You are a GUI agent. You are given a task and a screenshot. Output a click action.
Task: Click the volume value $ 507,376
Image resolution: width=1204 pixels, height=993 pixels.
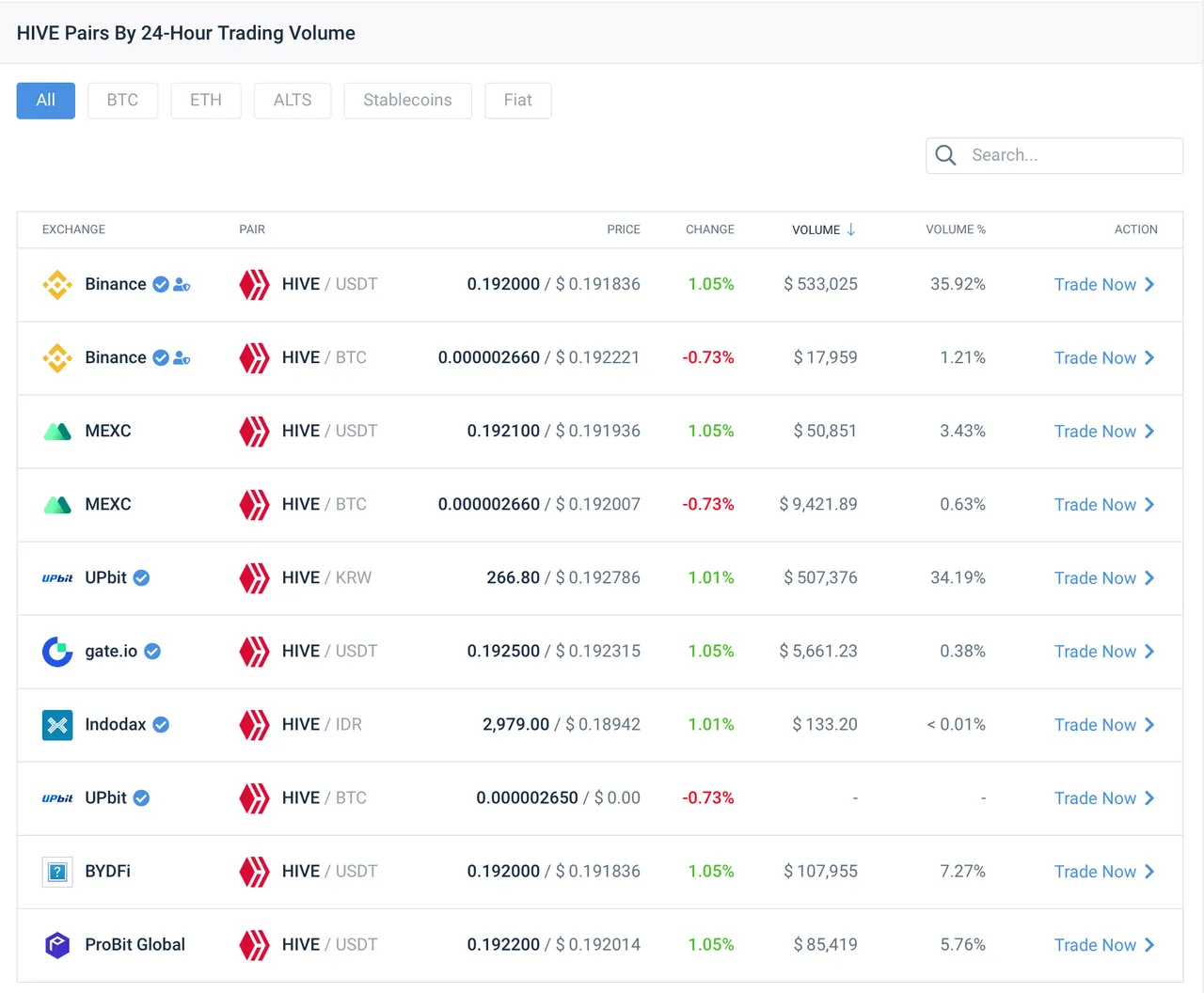[820, 577]
